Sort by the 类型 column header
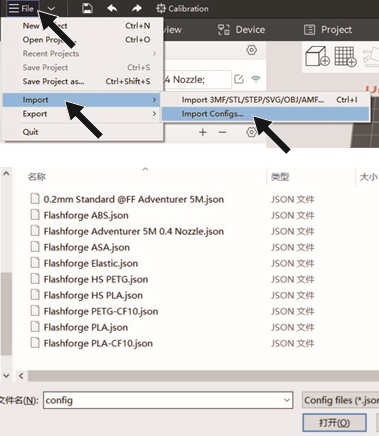Image resolution: width=379 pixels, height=436 pixels. [280, 177]
